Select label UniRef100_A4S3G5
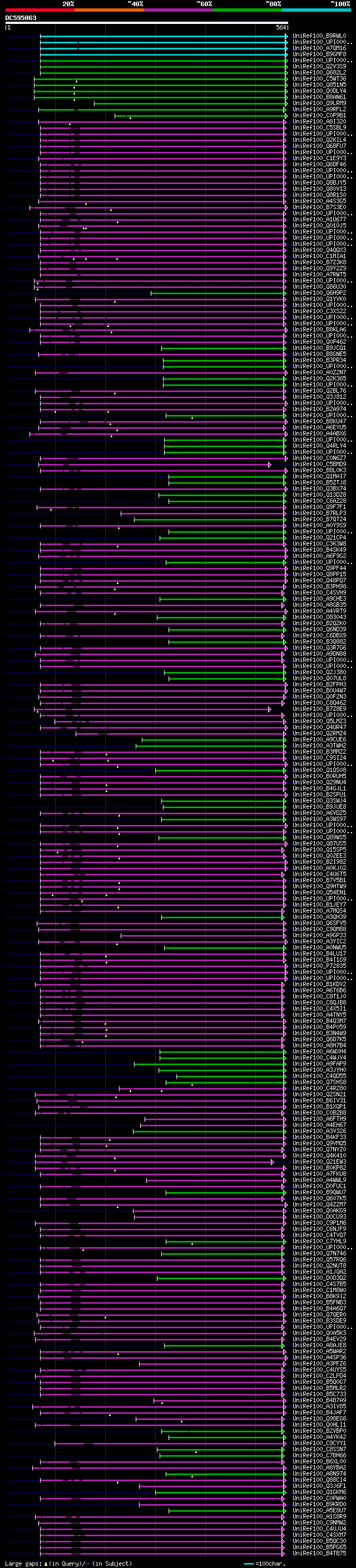This screenshot has height=1568, width=356. coord(319,201)
